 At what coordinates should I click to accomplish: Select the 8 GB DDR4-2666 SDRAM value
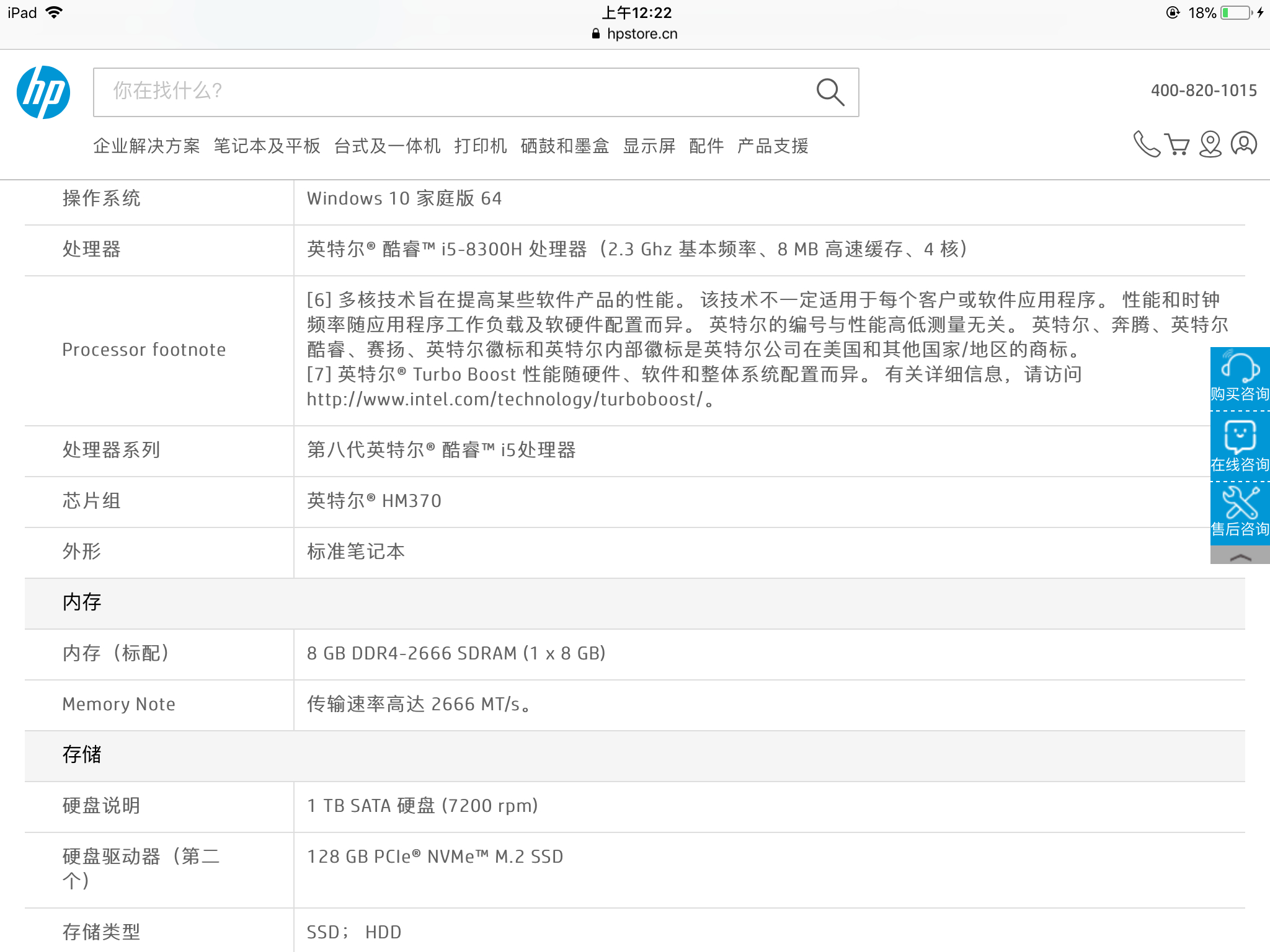456,653
